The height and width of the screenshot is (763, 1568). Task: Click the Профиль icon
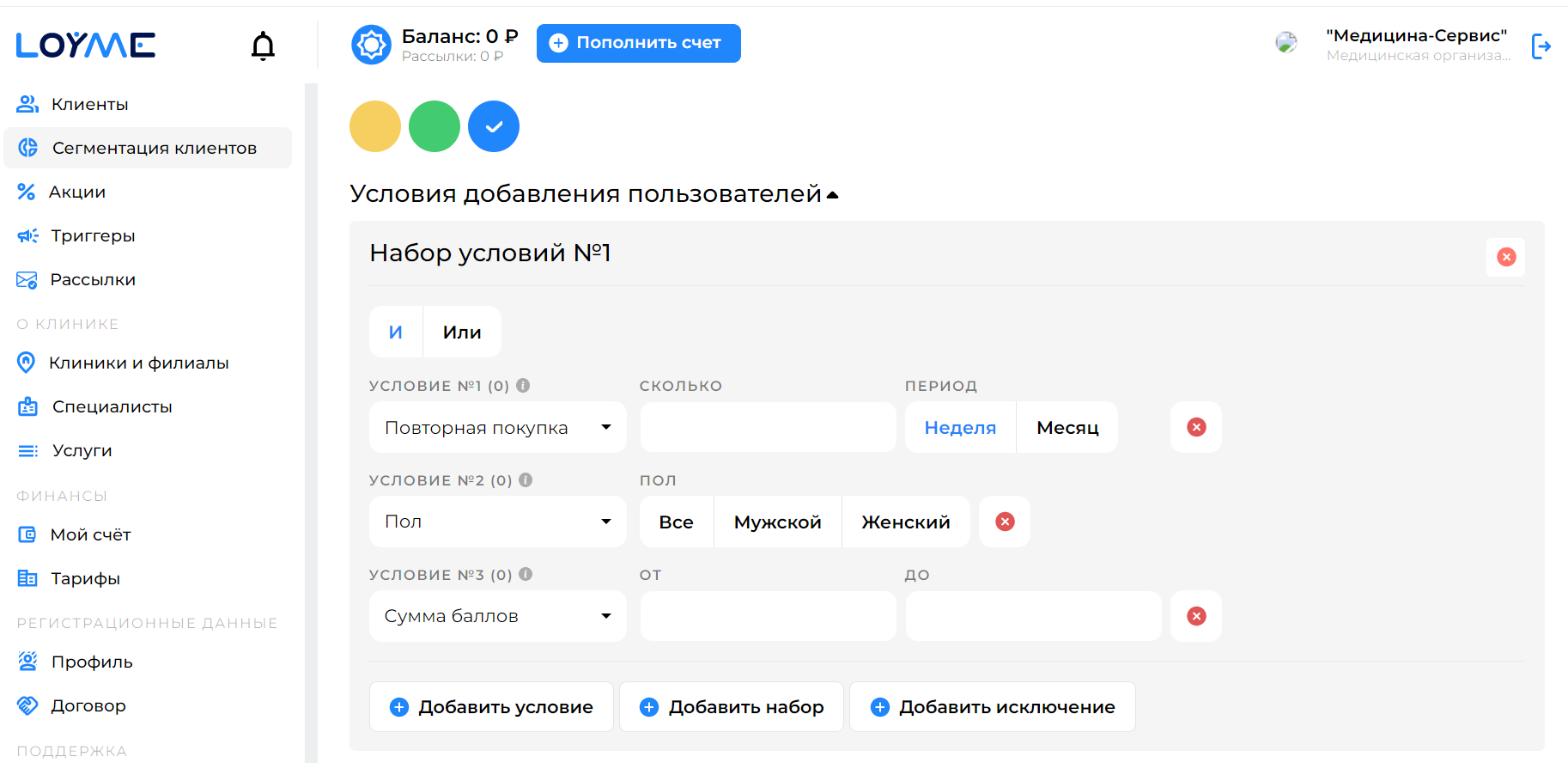click(27, 662)
